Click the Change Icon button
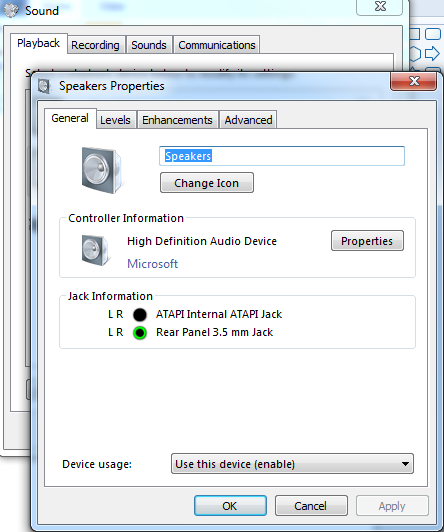 (207, 183)
